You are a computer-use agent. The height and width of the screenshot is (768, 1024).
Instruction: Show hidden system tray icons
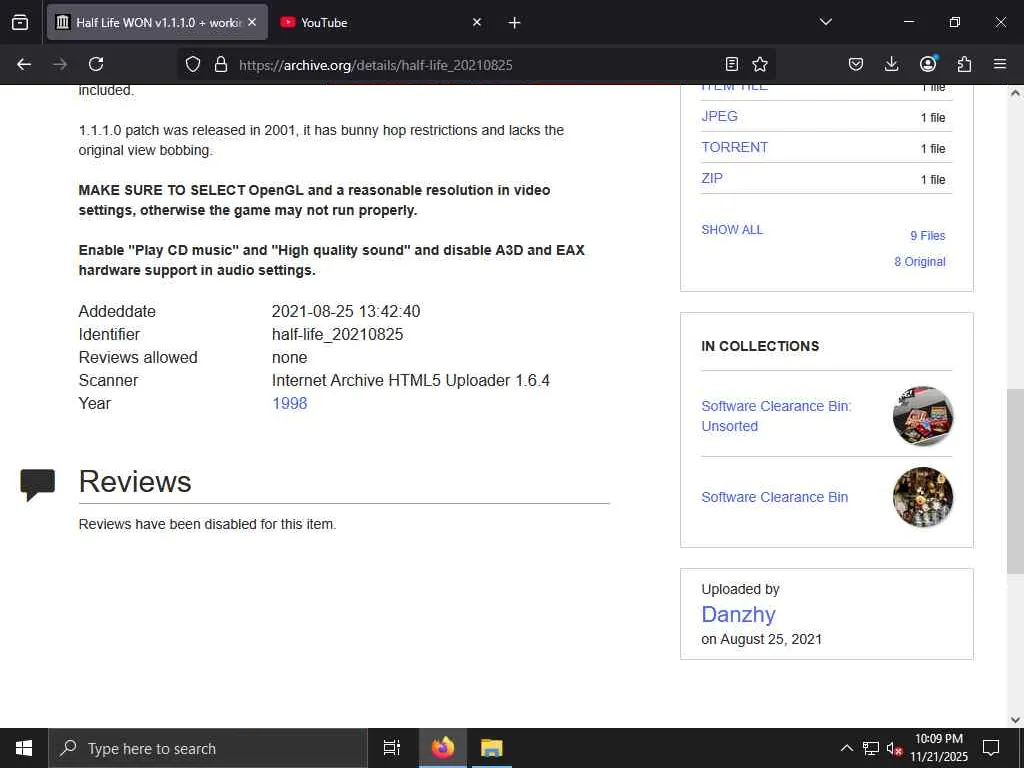[x=846, y=748]
